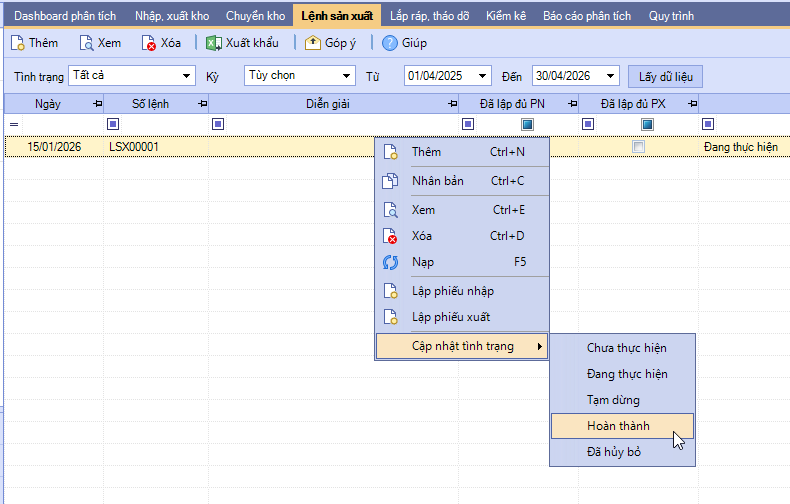Click the Xuất khẩu Excel export icon
Screen dimensions: 790x504
(x=214, y=43)
